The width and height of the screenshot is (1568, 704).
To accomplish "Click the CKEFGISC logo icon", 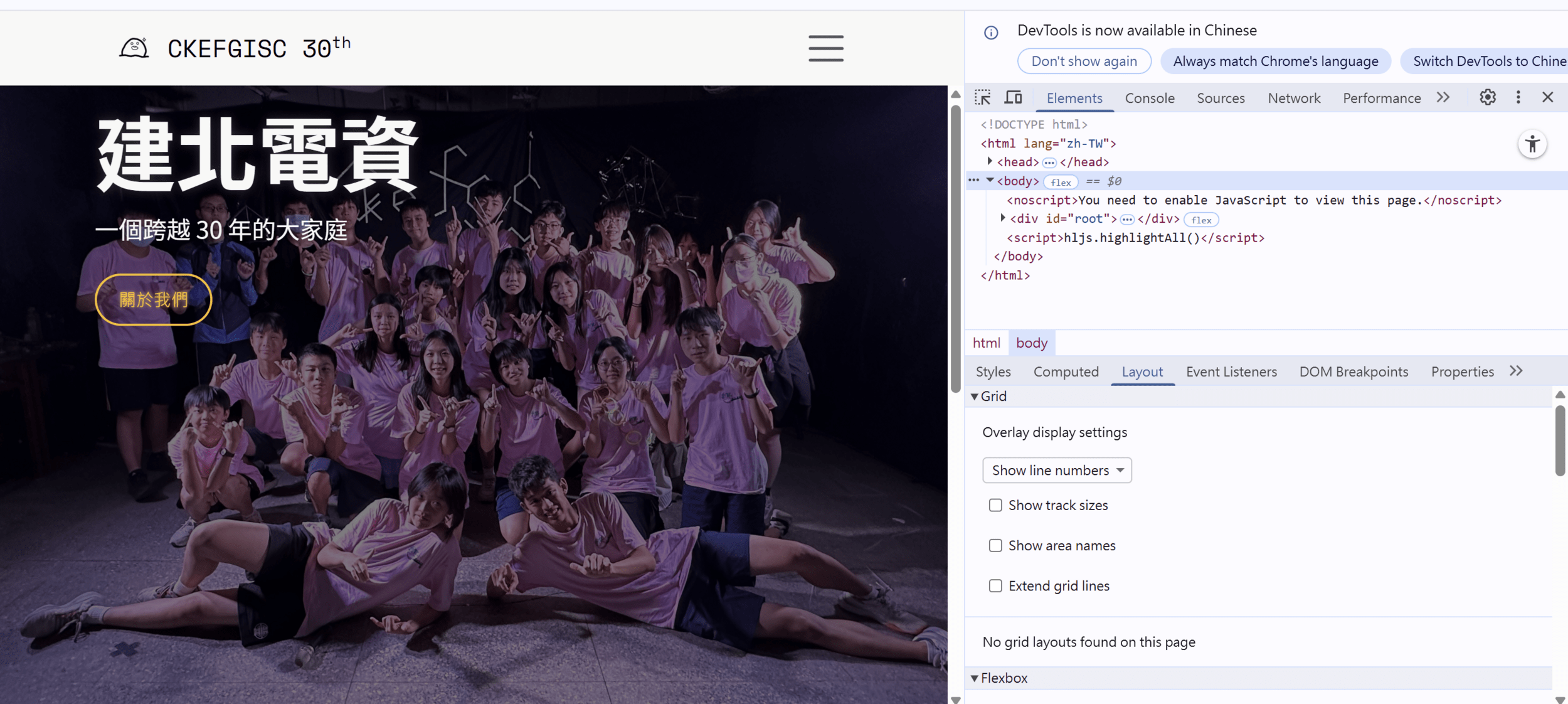I will (134, 48).
